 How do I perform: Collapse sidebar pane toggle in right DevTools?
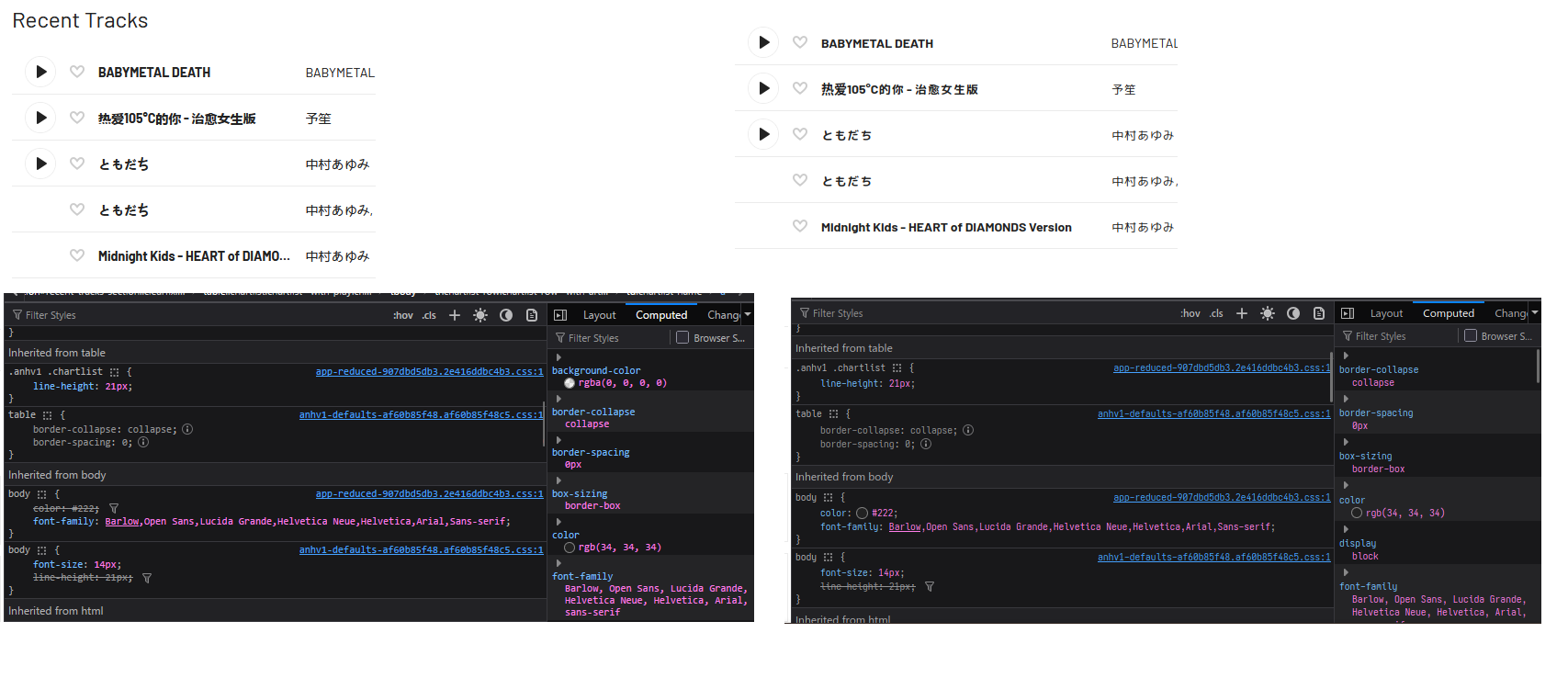[x=1348, y=313]
